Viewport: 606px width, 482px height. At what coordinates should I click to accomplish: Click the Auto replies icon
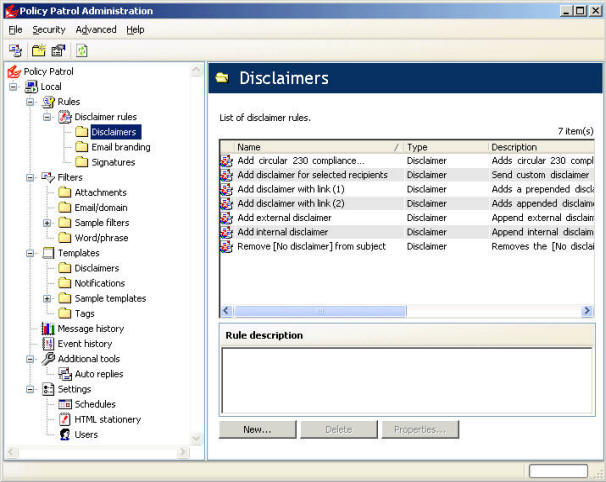tap(65, 374)
